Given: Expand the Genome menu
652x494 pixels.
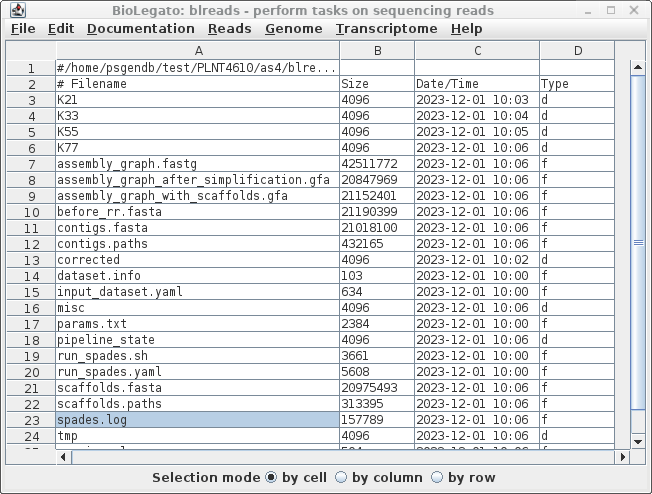Looking at the screenshot, I should tap(293, 29).
